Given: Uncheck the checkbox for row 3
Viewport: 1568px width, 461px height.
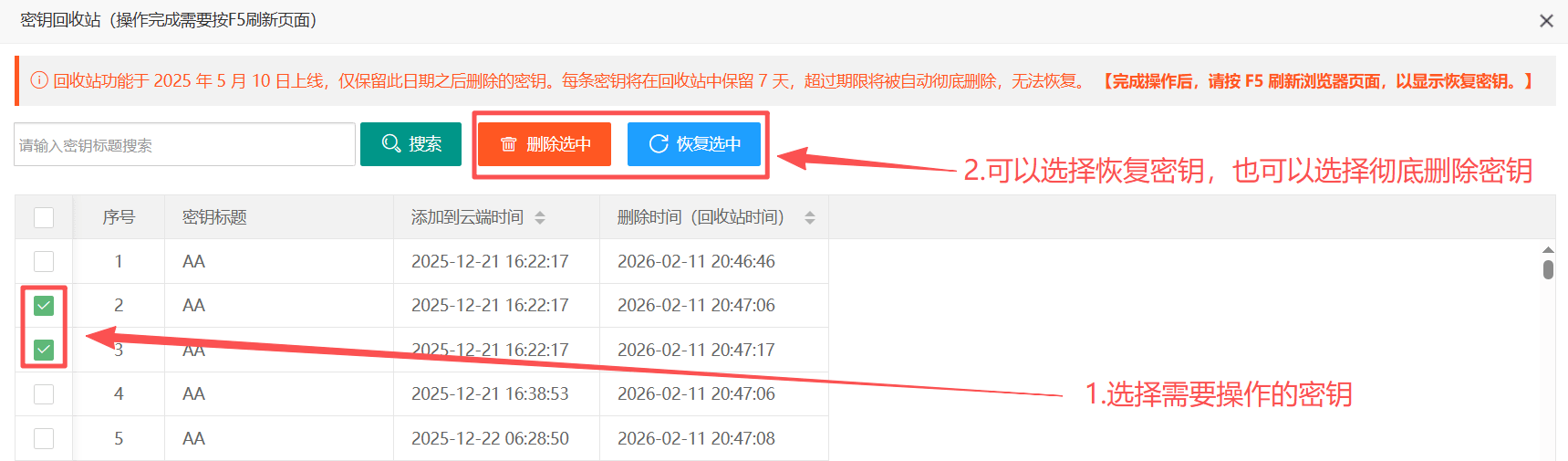Looking at the screenshot, I should coord(44,350).
